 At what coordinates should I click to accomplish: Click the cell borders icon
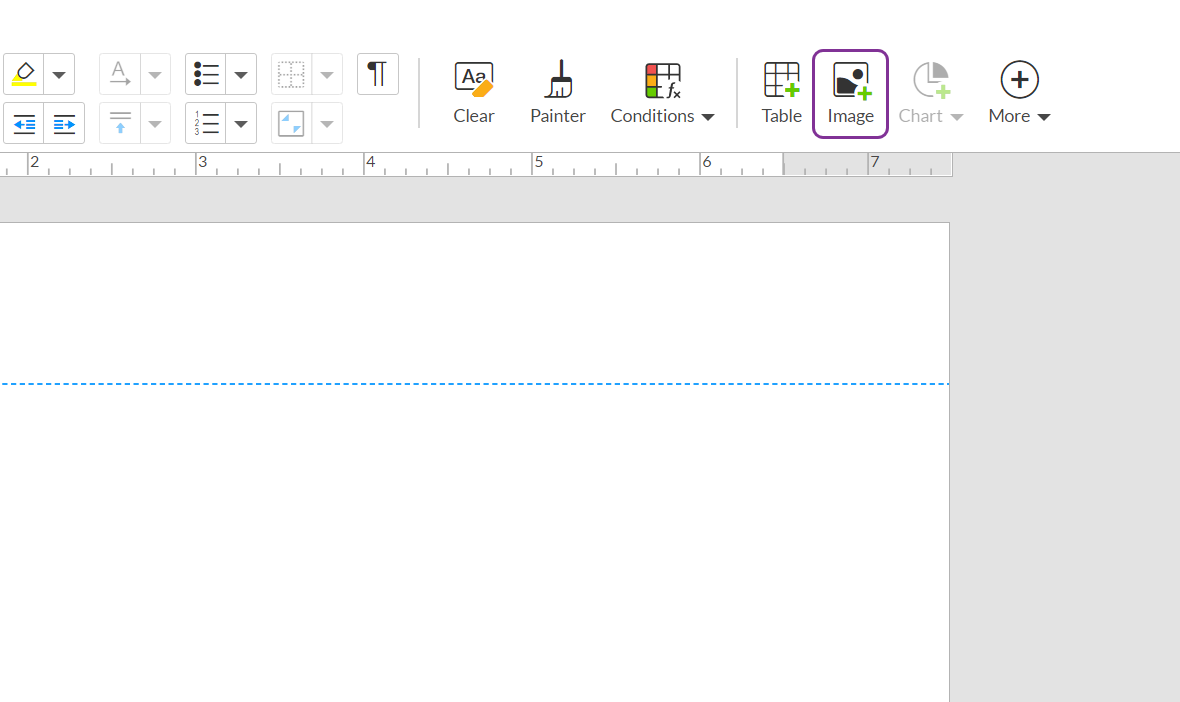click(292, 74)
